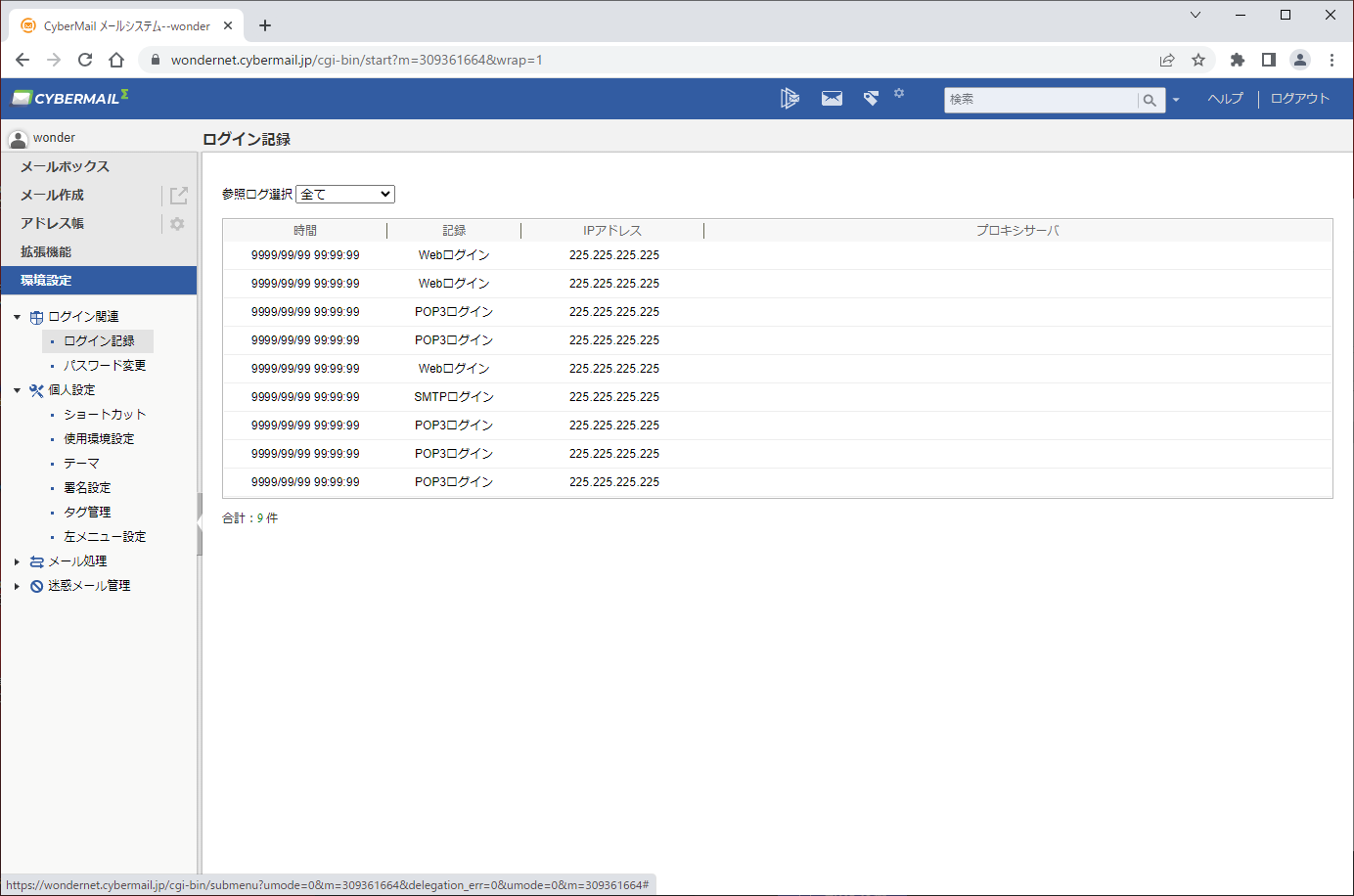Click the tag icon in header
The height and width of the screenshot is (896, 1354).
(x=871, y=98)
